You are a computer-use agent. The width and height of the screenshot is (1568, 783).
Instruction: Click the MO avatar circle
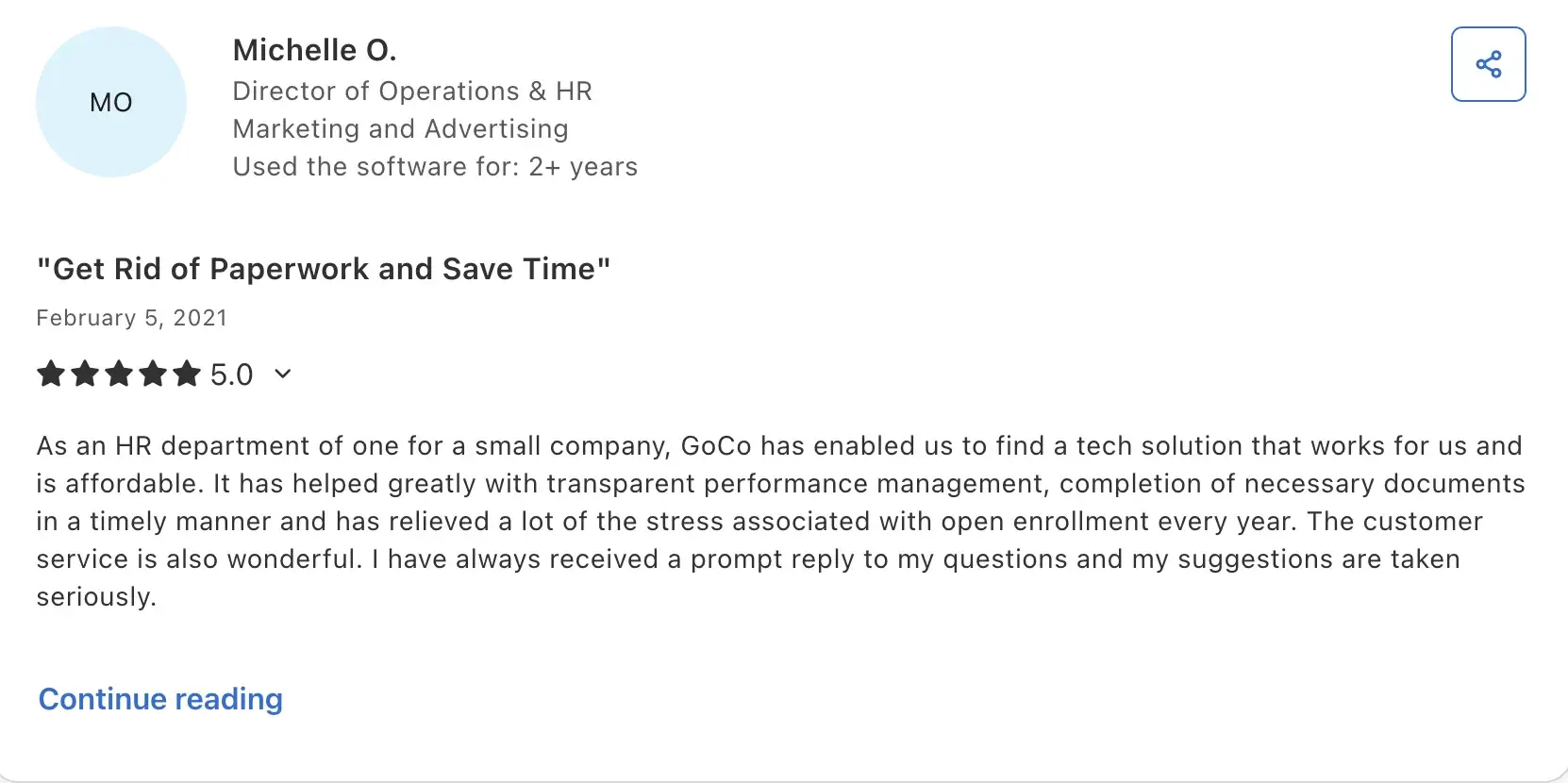[111, 102]
